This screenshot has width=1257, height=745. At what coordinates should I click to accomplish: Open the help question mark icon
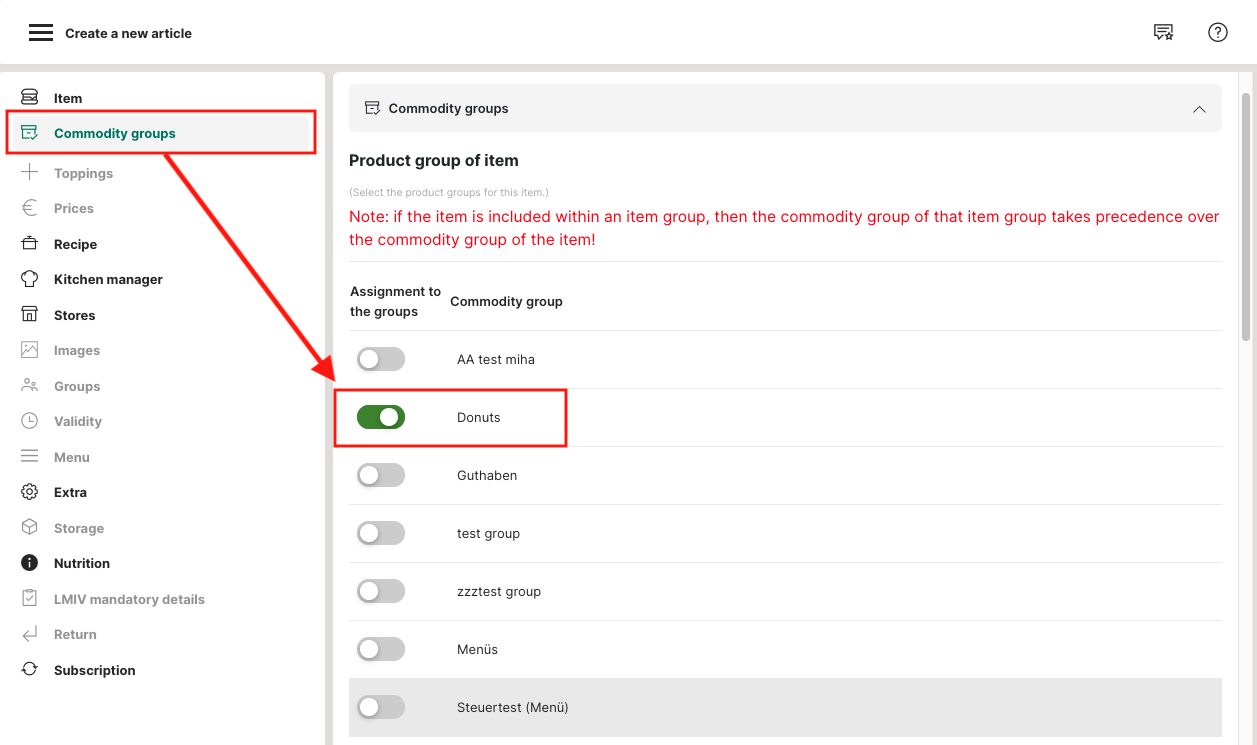(x=1217, y=33)
